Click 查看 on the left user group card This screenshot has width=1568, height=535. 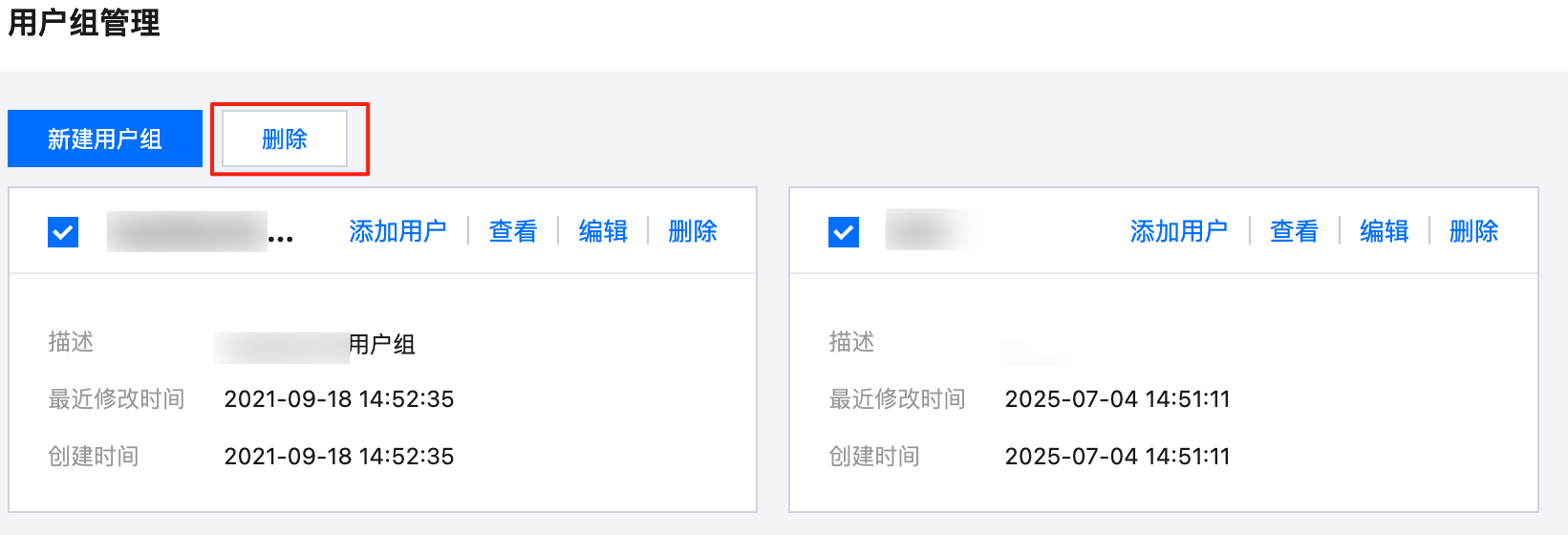pyautogui.click(x=513, y=231)
